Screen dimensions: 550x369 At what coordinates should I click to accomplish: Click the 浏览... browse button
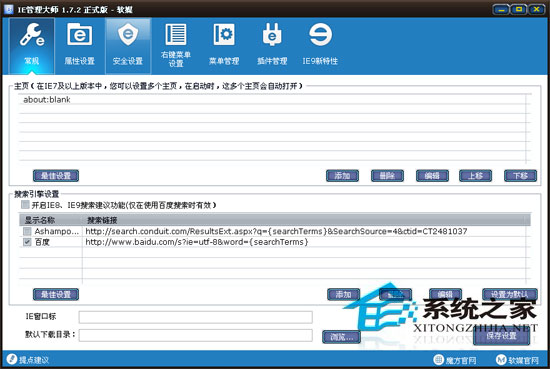(341, 337)
